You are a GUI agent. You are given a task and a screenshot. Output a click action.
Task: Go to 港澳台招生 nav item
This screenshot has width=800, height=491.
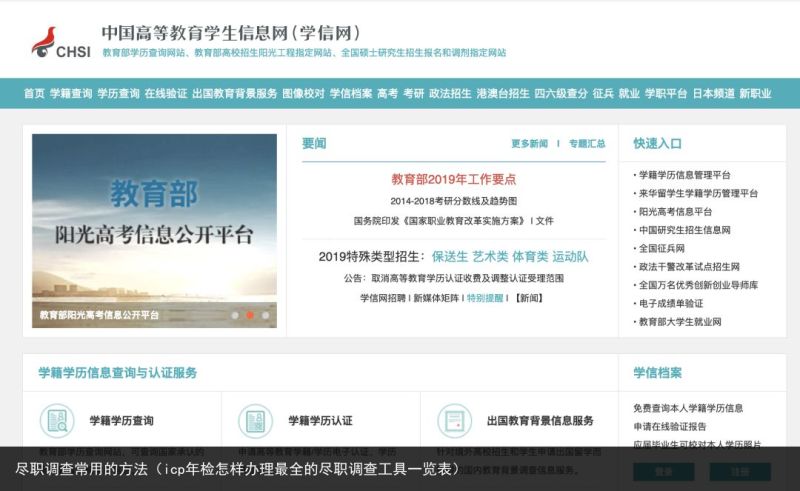503,93
